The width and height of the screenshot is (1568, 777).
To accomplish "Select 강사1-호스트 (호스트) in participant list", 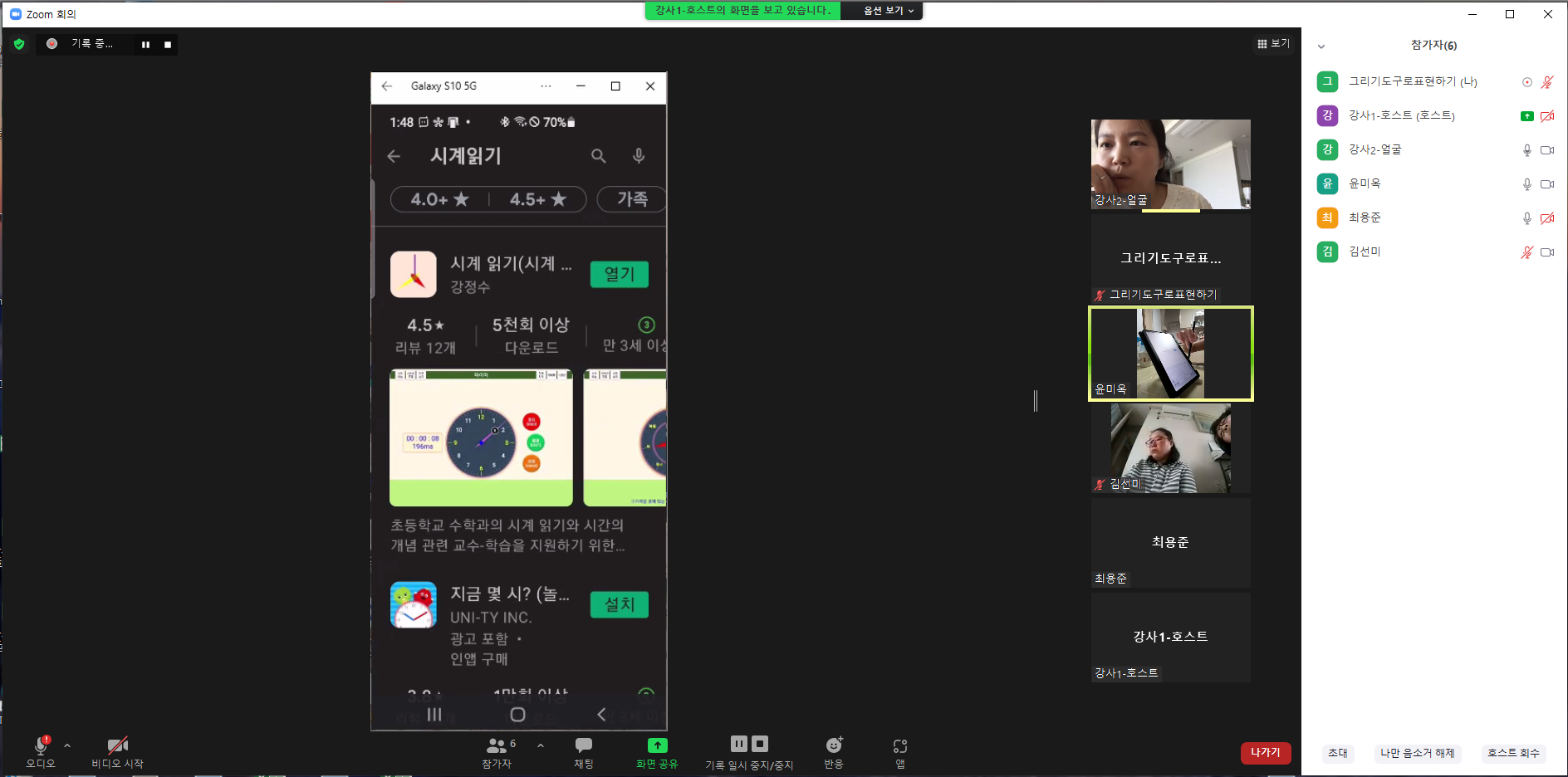I will pyautogui.click(x=1435, y=115).
